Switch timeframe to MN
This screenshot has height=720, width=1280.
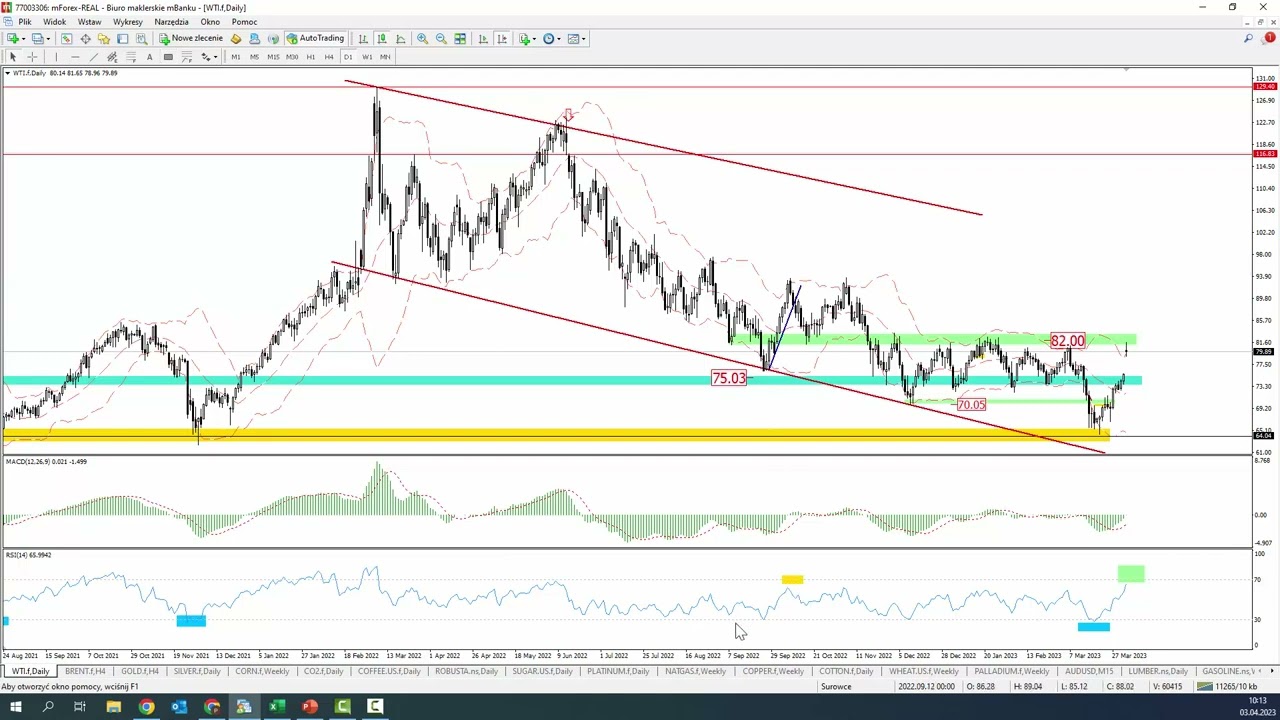point(385,57)
